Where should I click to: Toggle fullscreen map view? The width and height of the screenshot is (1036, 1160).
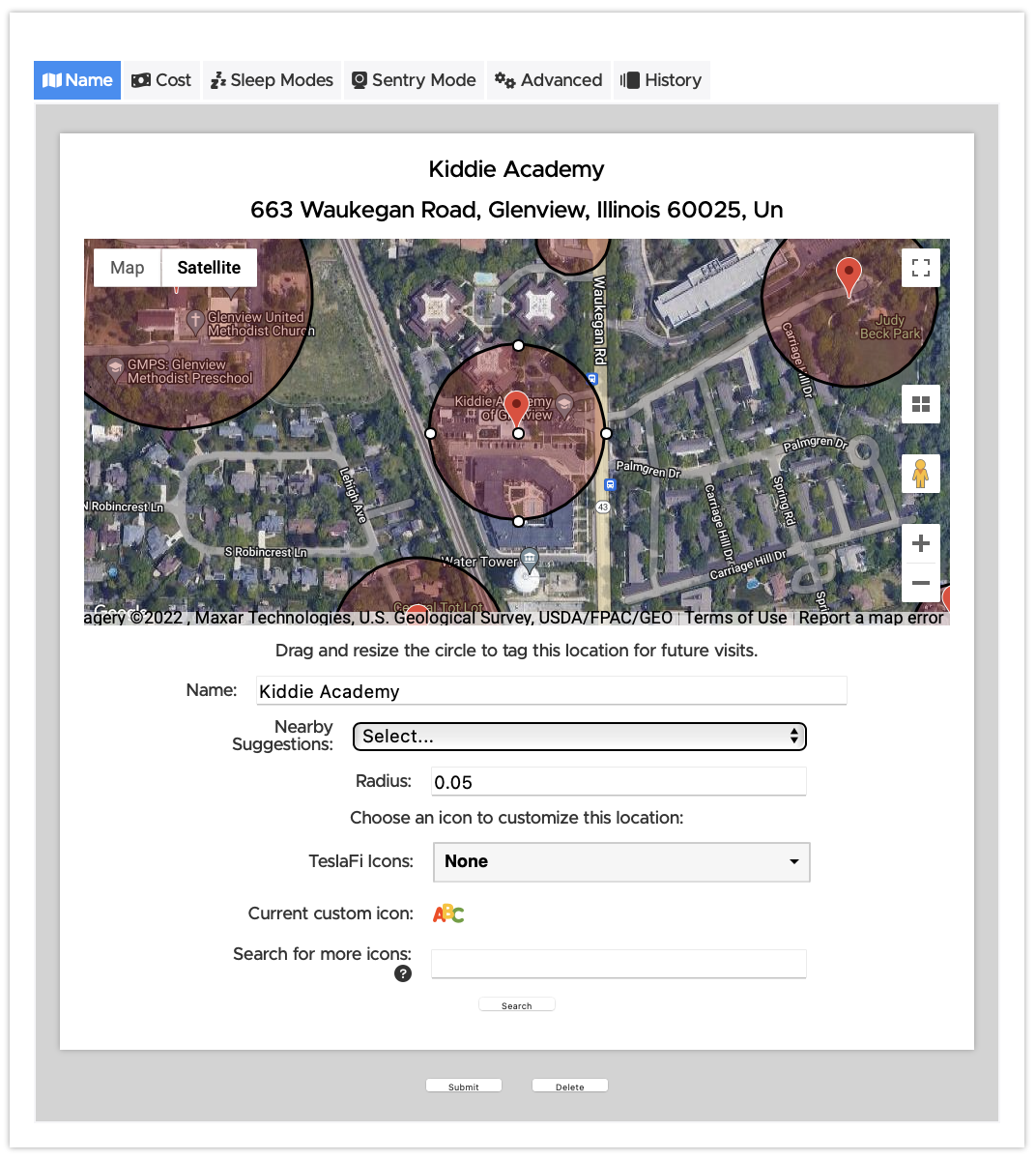click(x=921, y=268)
